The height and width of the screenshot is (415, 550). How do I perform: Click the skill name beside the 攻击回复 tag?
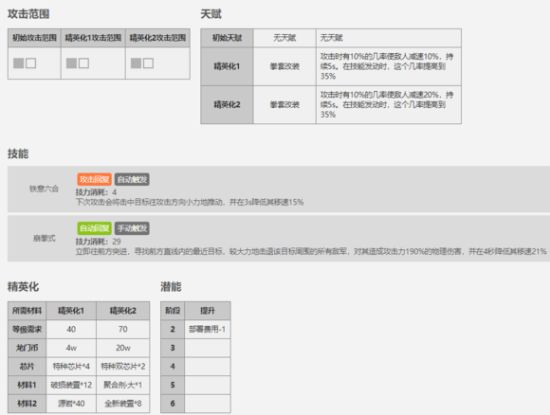click(44, 189)
